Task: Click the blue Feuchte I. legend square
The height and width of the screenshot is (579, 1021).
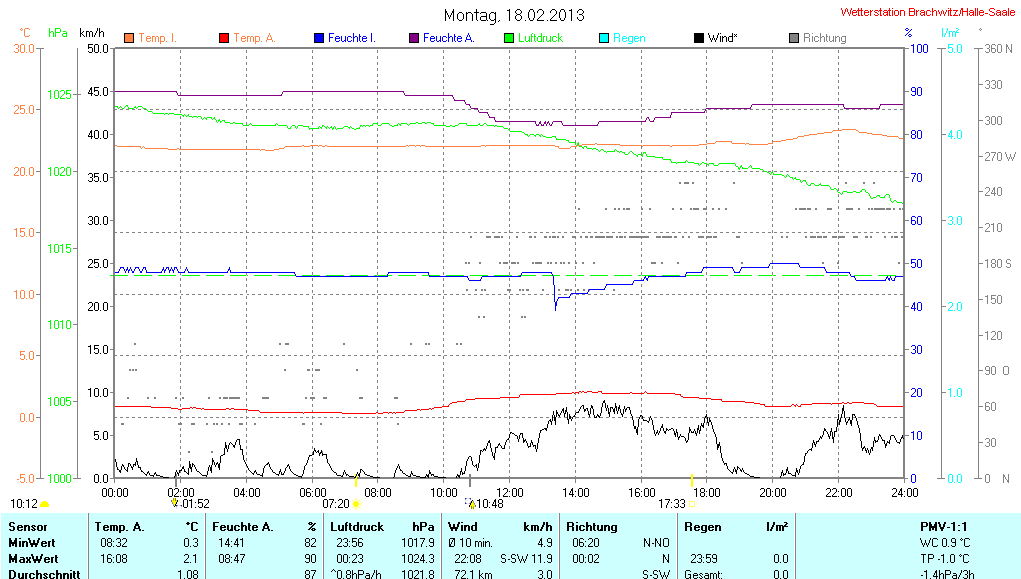Action: tap(319, 38)
